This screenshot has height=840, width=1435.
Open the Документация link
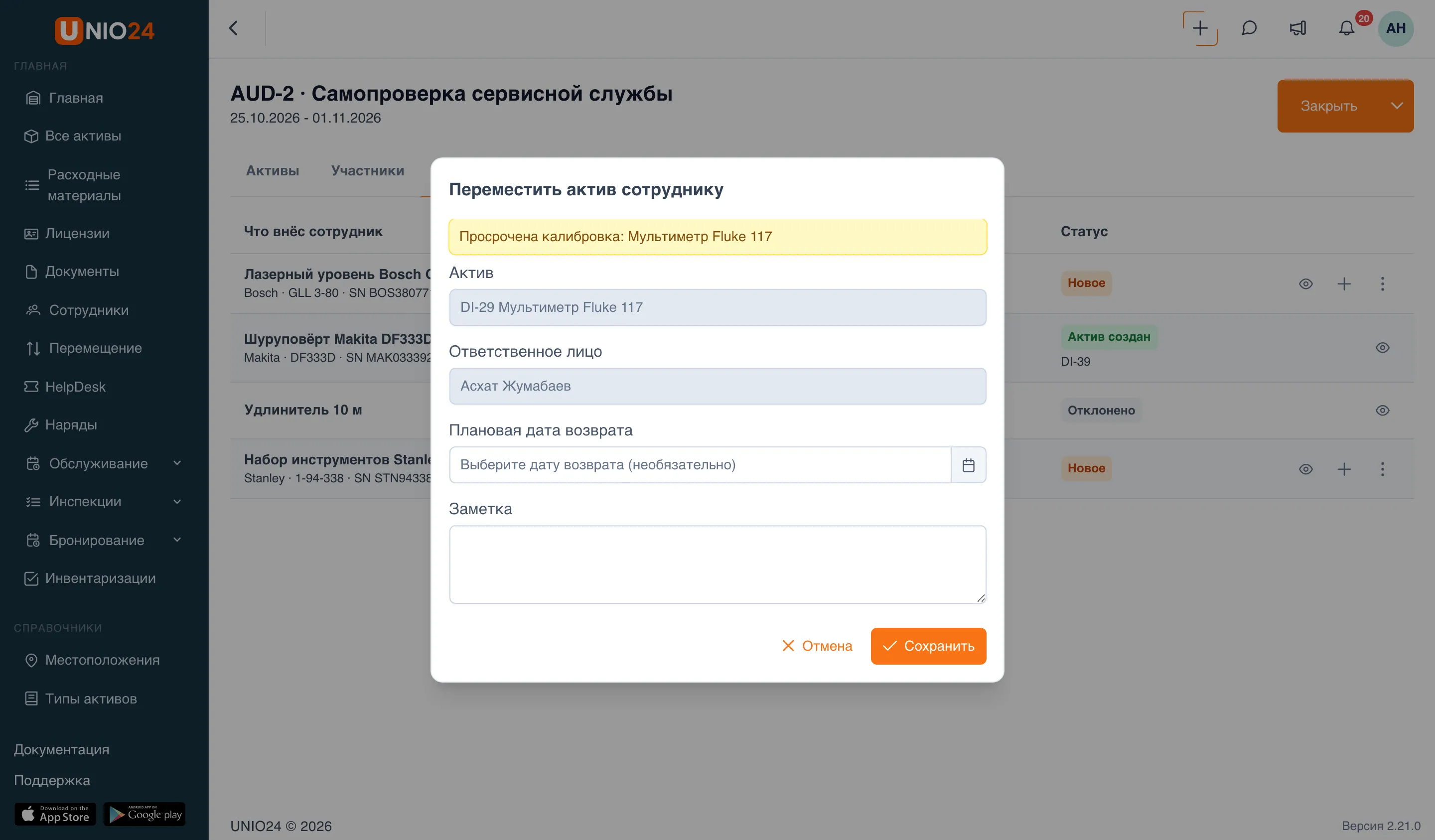(x=61, y=749)
